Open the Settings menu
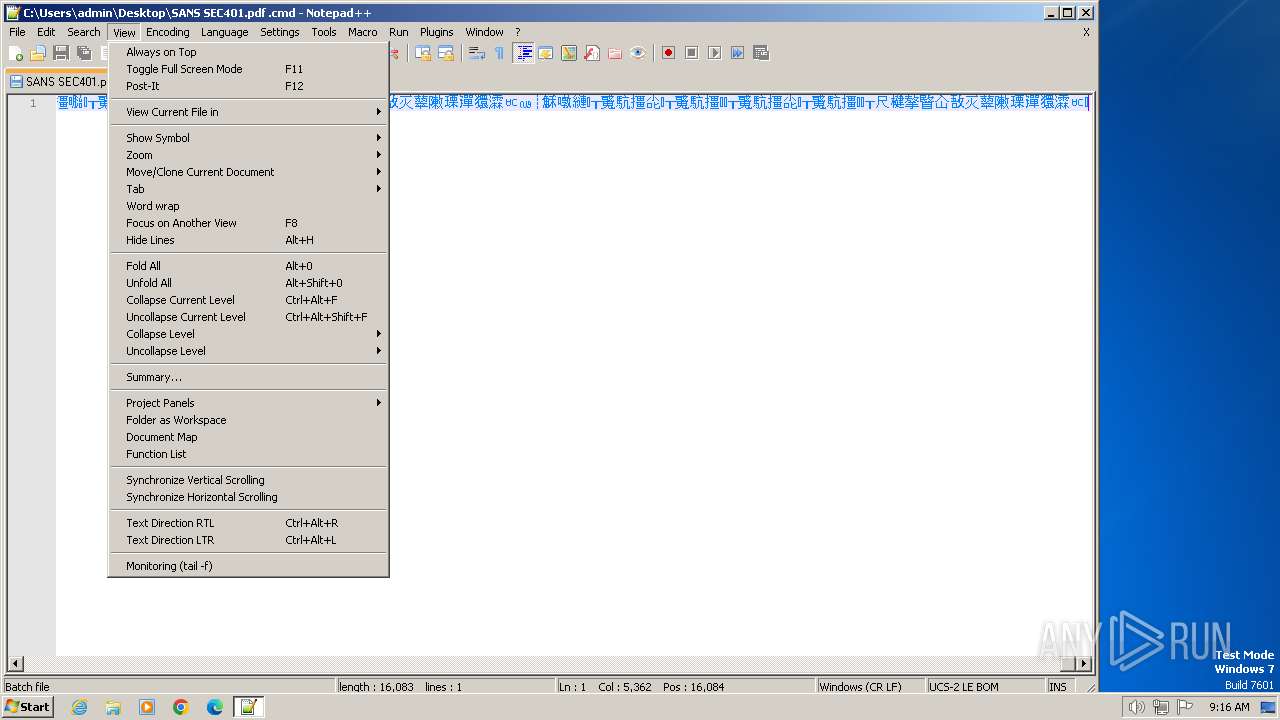 (280, 32)
